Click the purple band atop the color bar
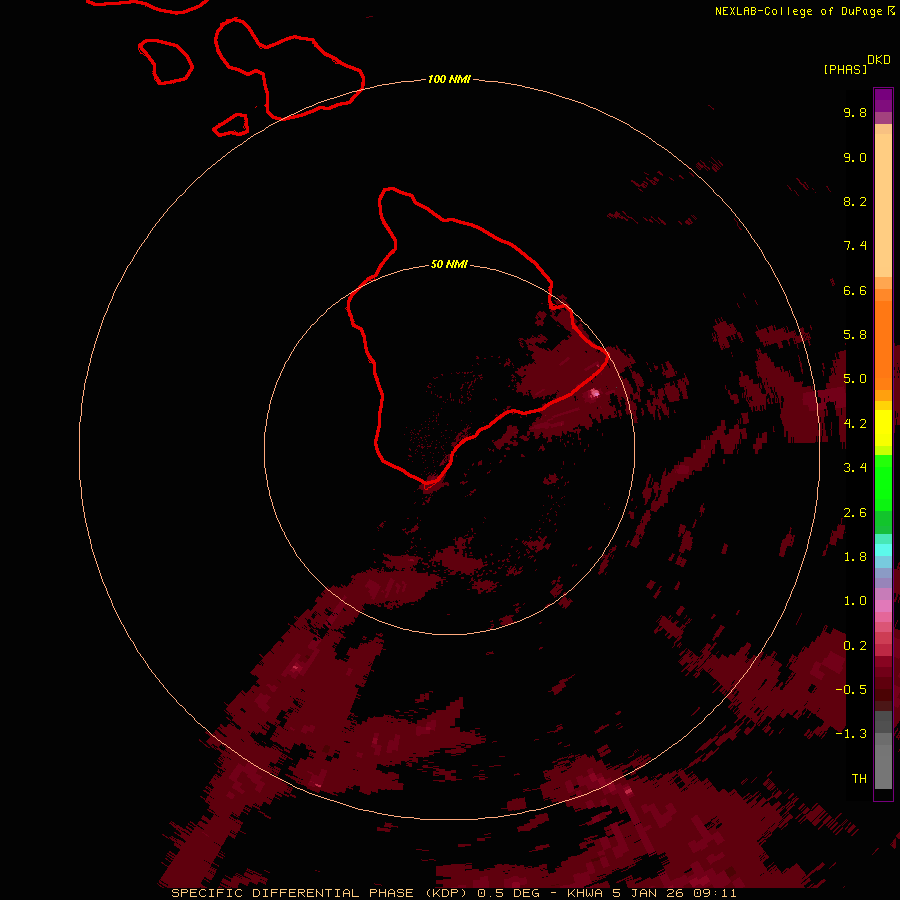This screenshot has height=900, width=900. [883, 100]
